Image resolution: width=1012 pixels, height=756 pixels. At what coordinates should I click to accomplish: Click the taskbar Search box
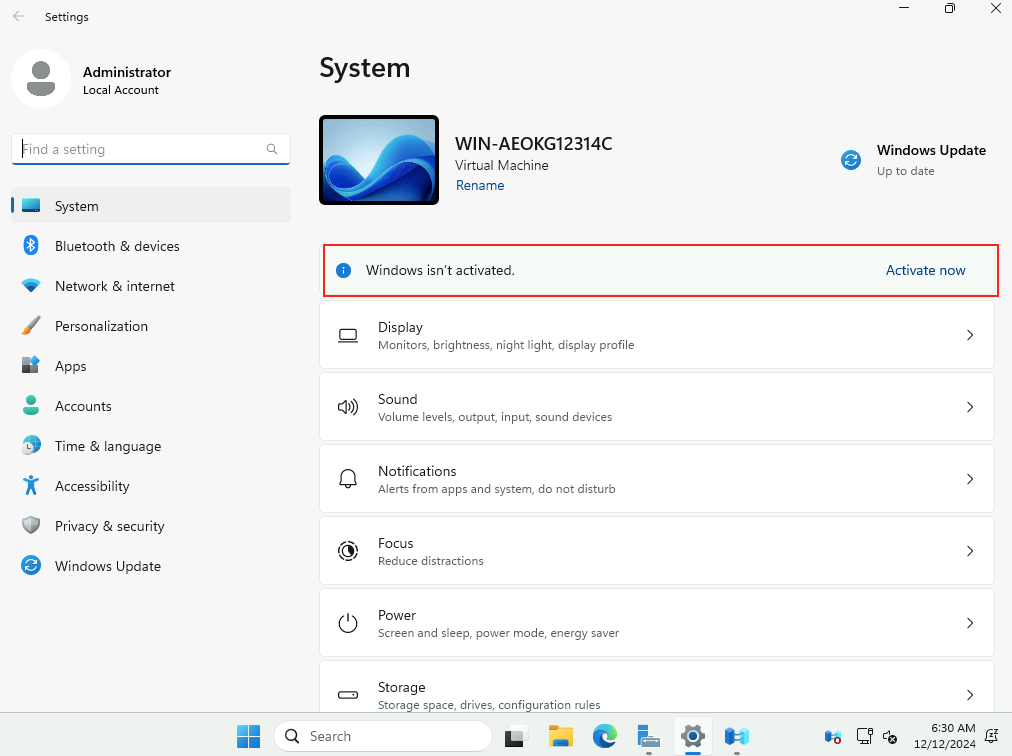pyautogui.click(x=383, y=736)
